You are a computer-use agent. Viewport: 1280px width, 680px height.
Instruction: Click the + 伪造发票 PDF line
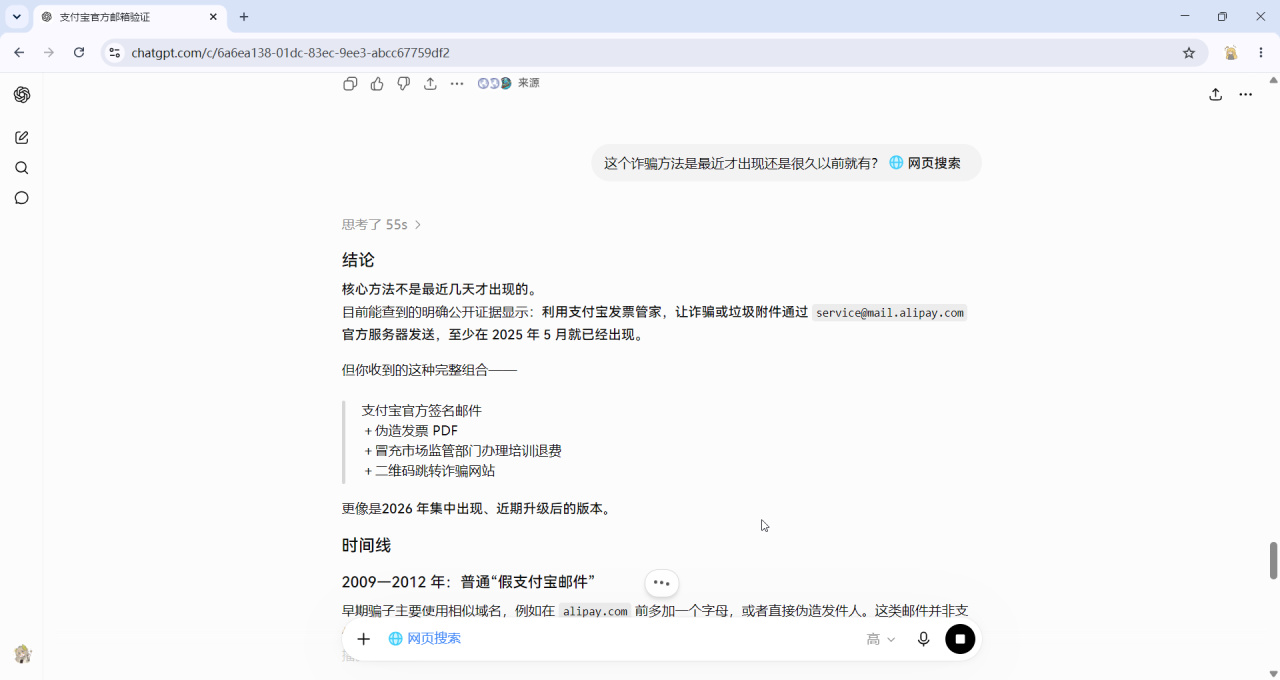tap(411, 431)
